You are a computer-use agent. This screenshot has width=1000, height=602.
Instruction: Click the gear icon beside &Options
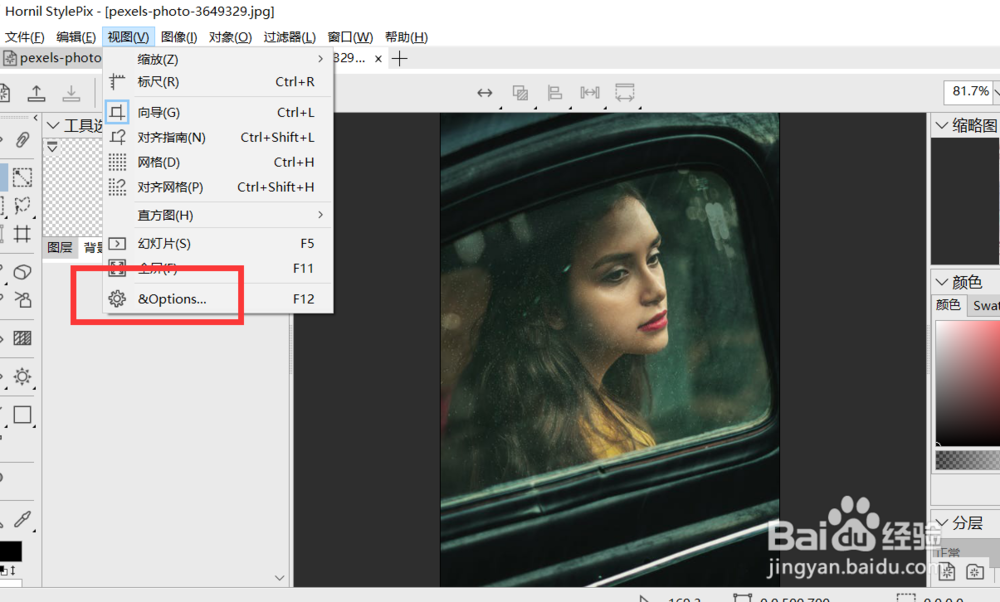pyautogui.click(x=117, y=298)
